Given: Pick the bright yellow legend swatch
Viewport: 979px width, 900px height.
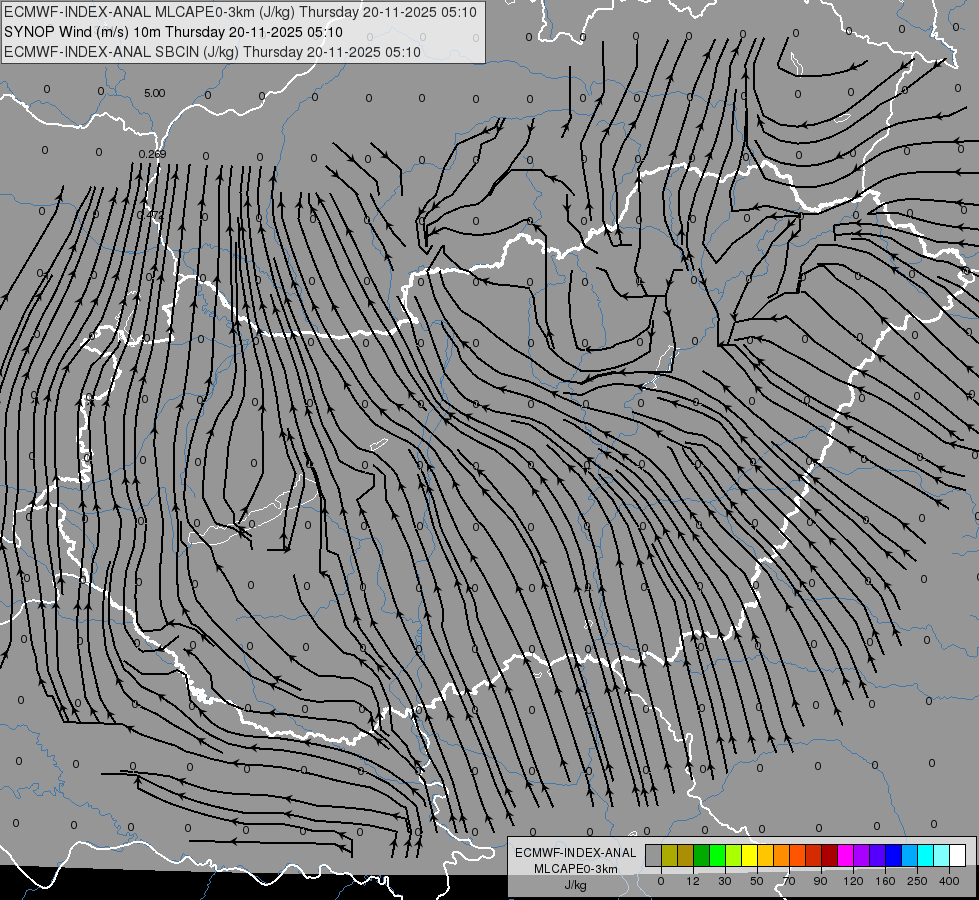Looking at the screenshot, I should 750,855.
